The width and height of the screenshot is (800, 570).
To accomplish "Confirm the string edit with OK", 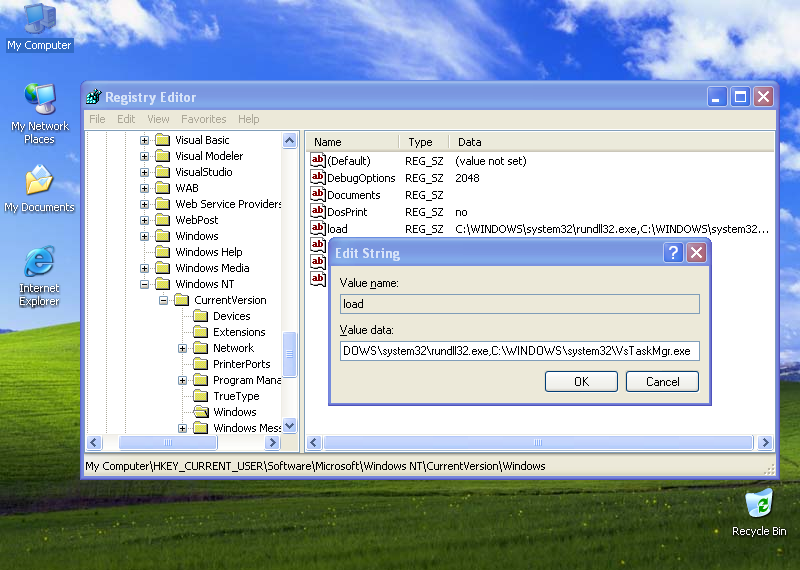I will tap(581, 381).
